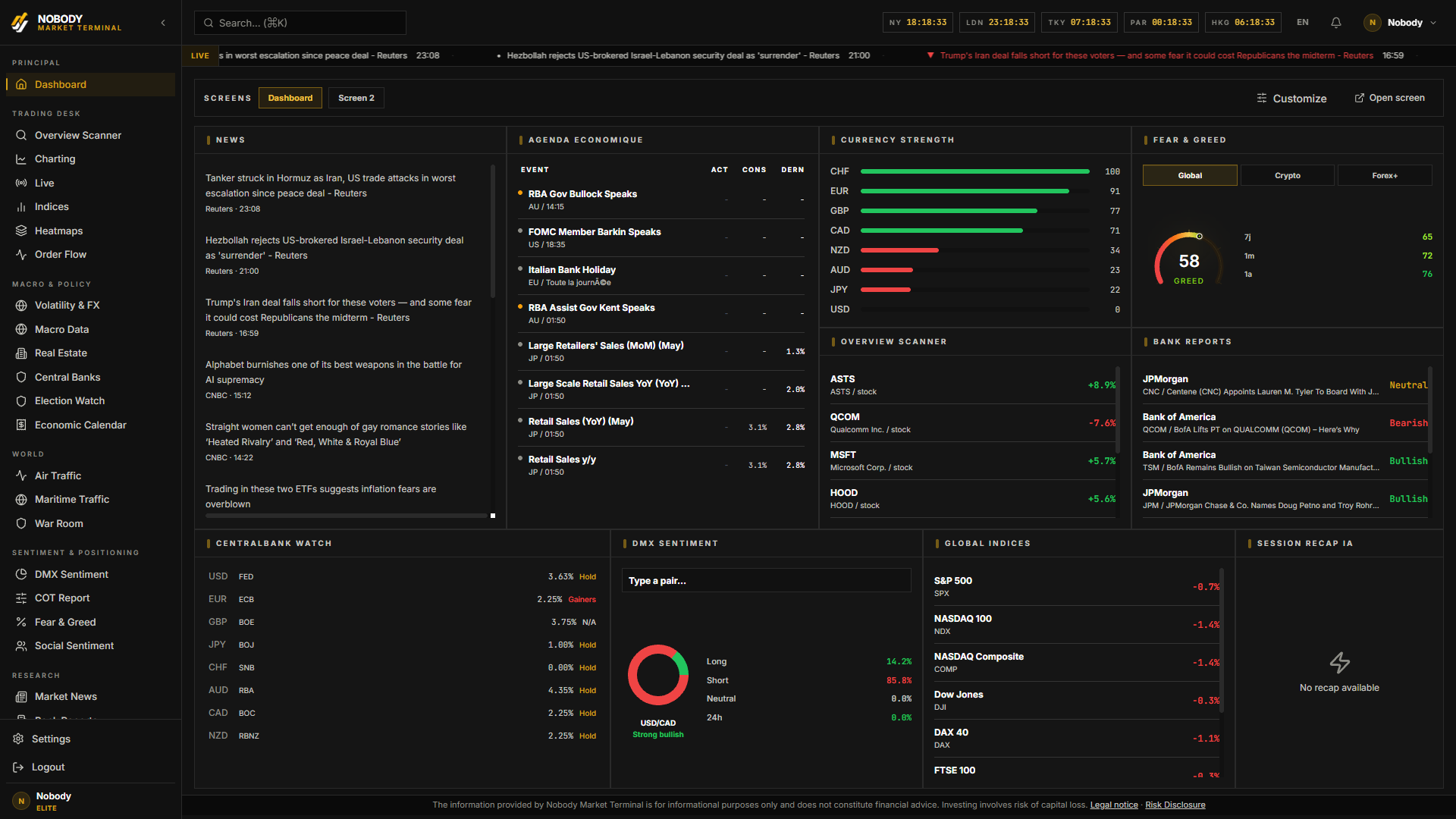Open Macro Data globe icon
The image size is (1456, 819).
click(21, 329)
